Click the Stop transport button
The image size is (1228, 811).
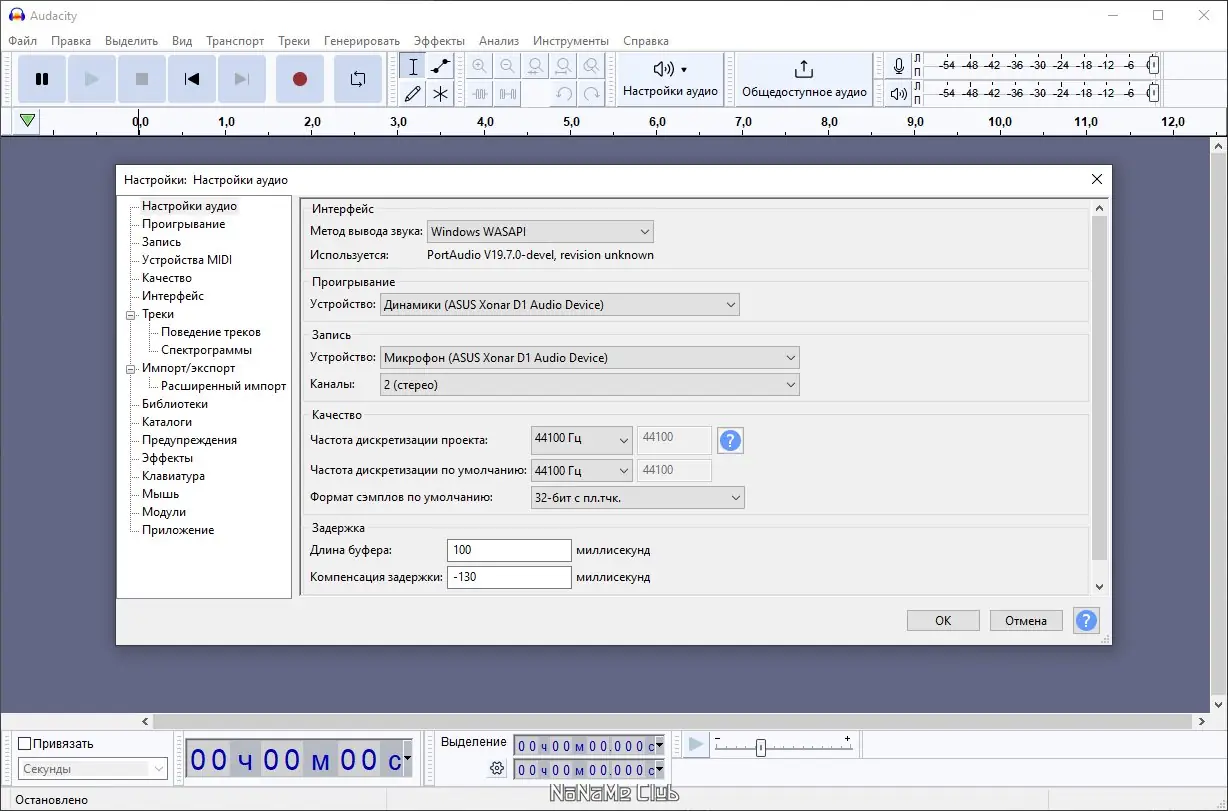point(142,79)
